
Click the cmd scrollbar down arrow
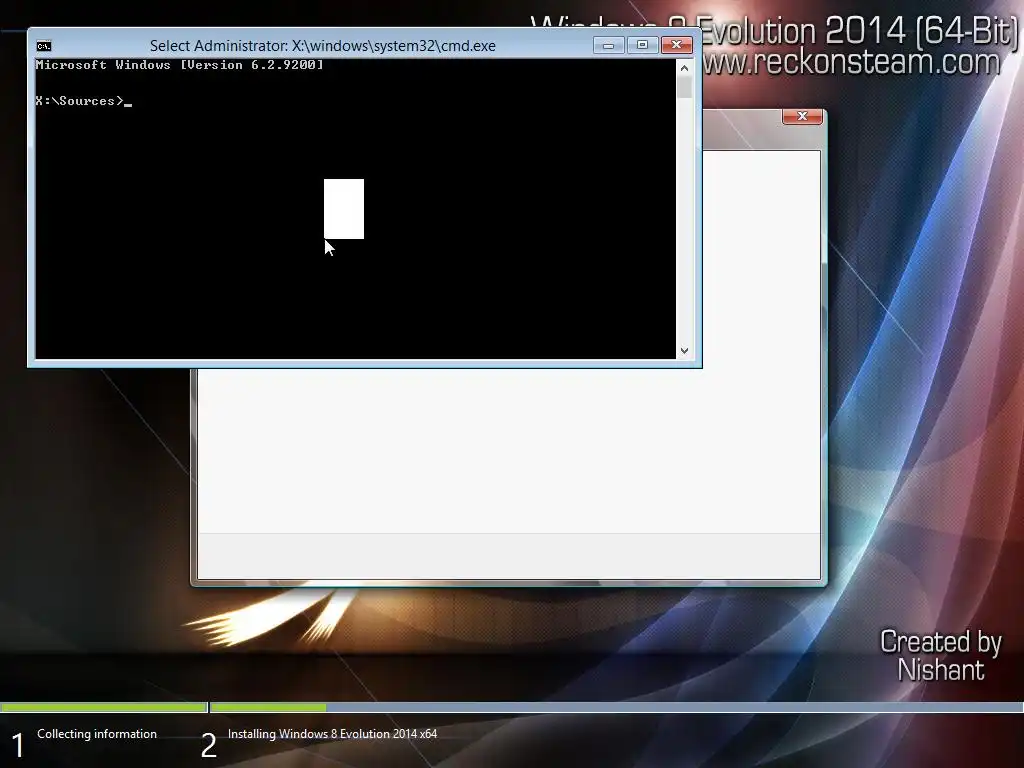pyautogui.click(x=684, y=351)
